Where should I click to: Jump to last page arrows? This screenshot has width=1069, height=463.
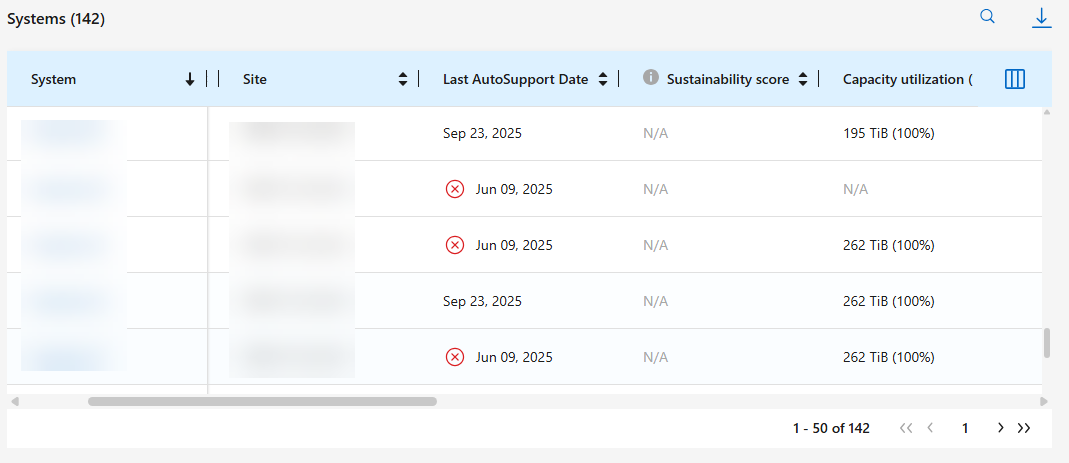coord(1024,428)
